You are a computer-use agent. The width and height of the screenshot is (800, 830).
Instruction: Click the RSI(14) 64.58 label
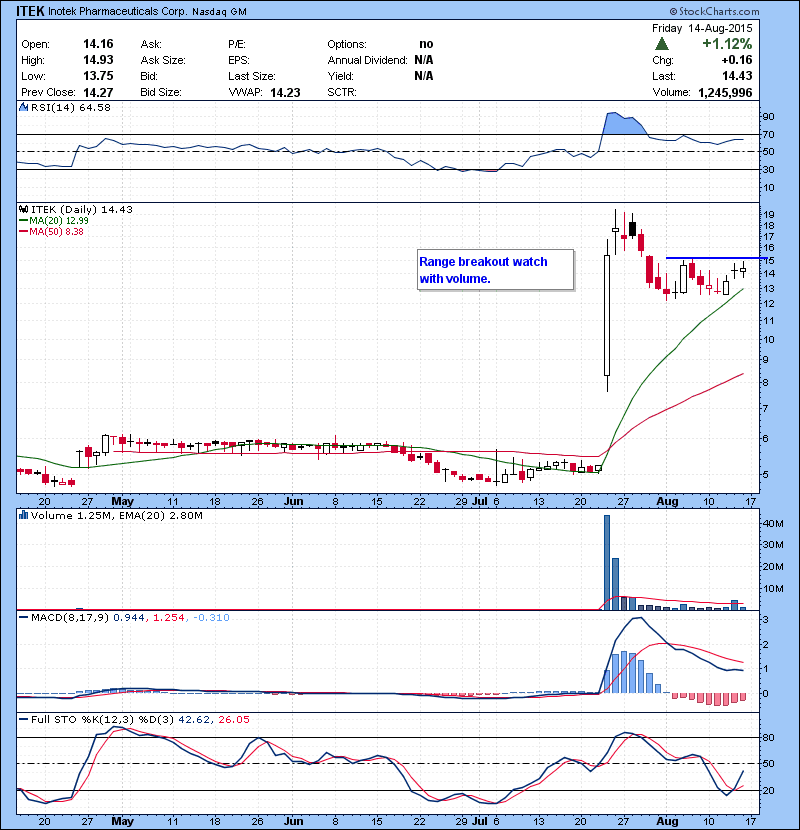pos(70,107)
